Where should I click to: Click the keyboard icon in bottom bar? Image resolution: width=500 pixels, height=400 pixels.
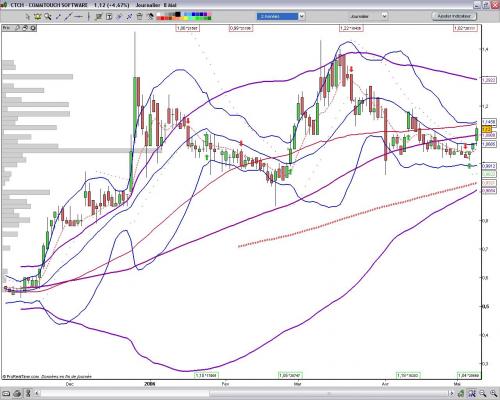click(x=6, y=394)
